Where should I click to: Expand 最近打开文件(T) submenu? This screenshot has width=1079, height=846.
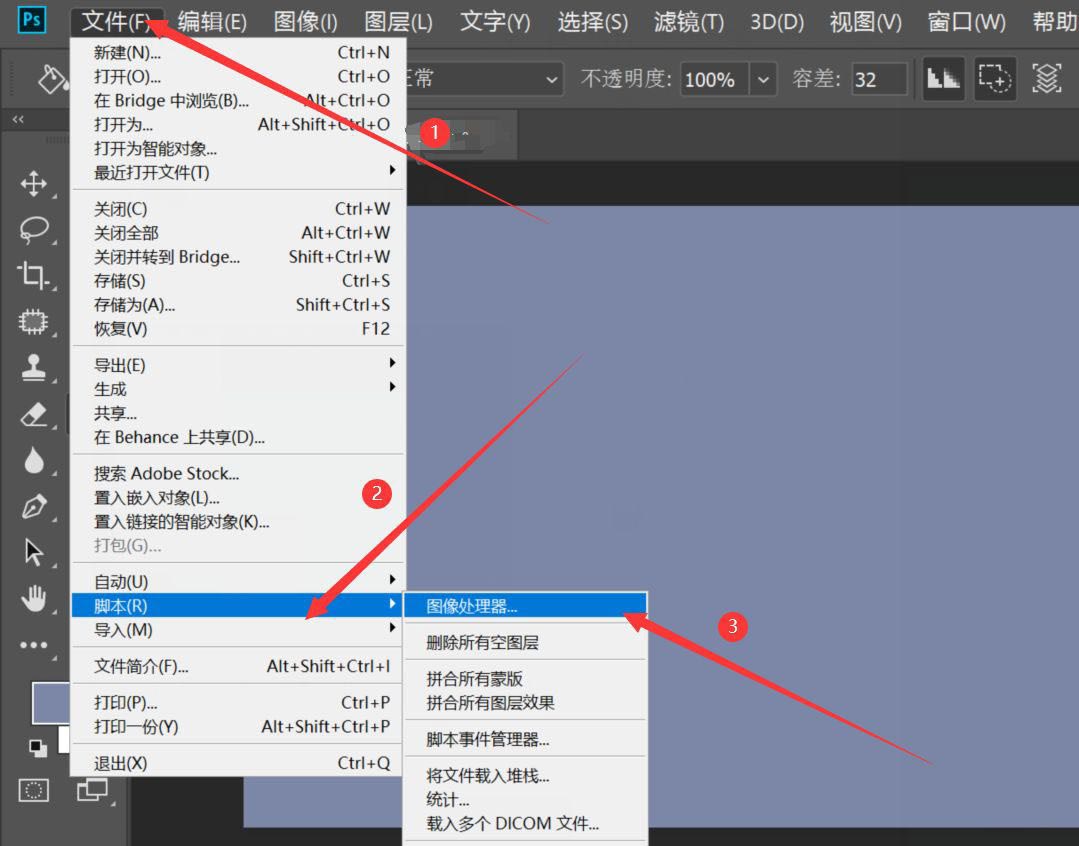pos(238,172)
